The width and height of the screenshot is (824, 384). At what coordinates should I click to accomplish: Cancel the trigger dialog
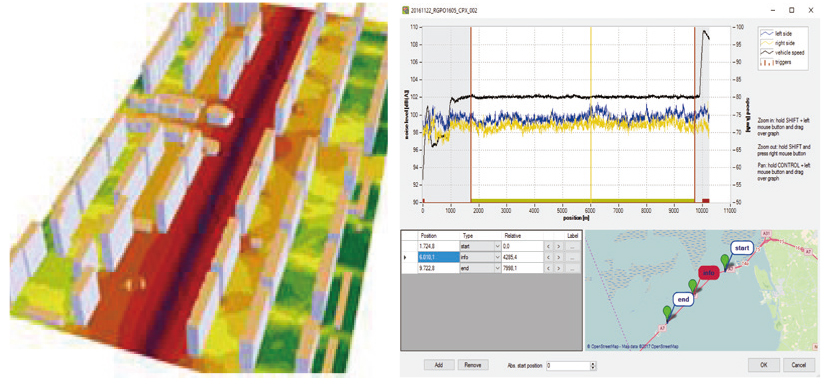(x=799, y=365)
